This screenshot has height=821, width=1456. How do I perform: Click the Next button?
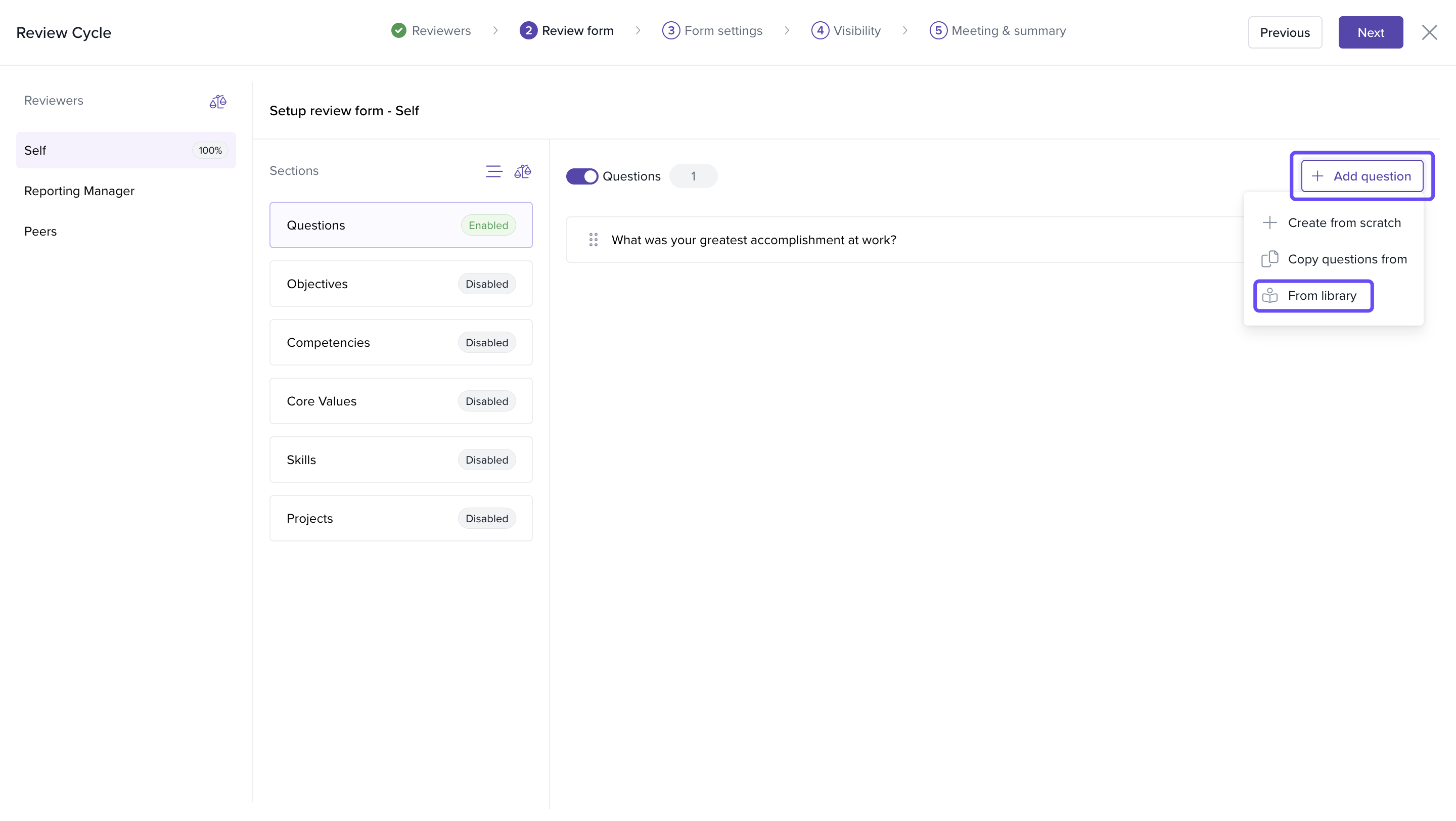click(x=1370, y=32)
